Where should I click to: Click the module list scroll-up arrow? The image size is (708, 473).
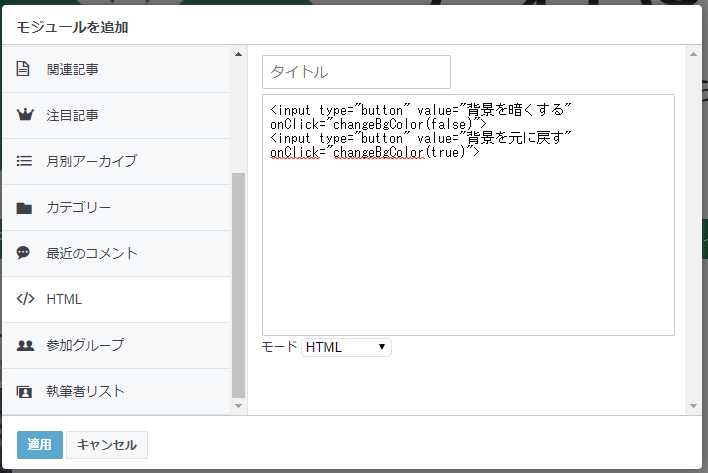pos(238,54)
